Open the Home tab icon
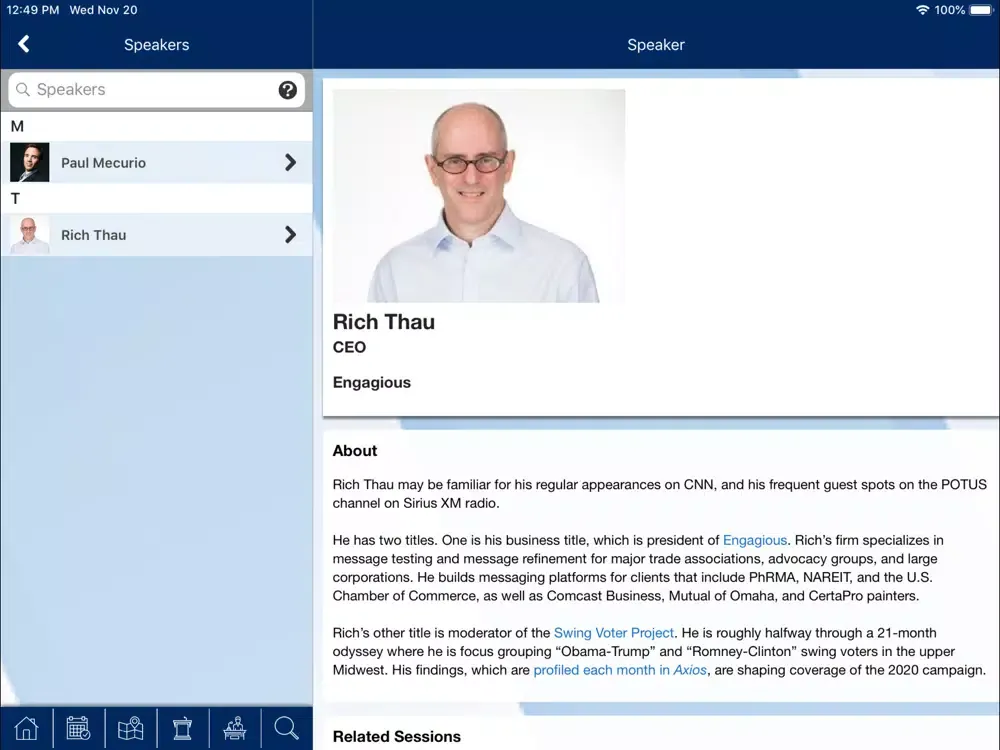The image size is (1000, 750). (x=26, y=728)
